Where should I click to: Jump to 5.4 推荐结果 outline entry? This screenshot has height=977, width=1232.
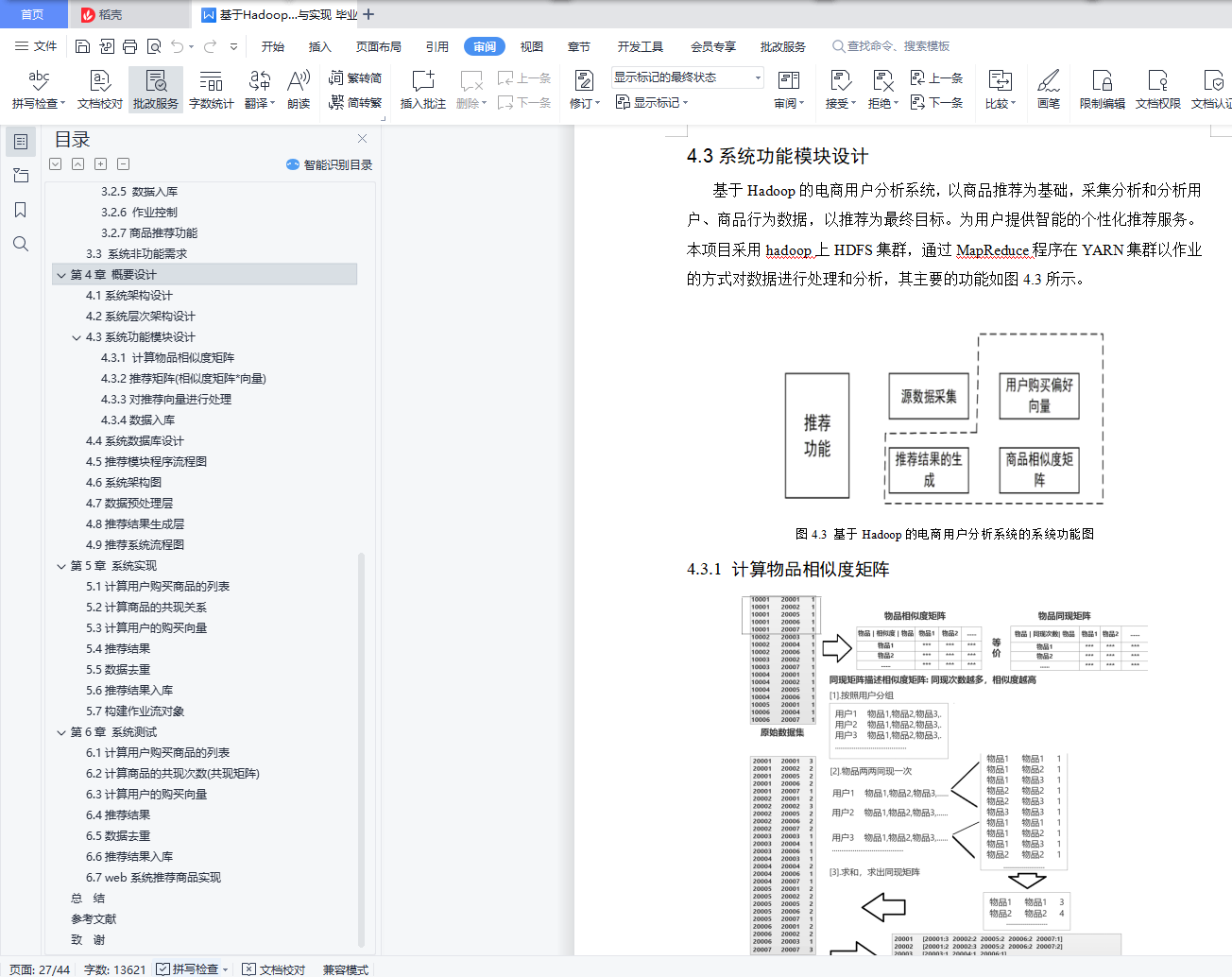118,649
